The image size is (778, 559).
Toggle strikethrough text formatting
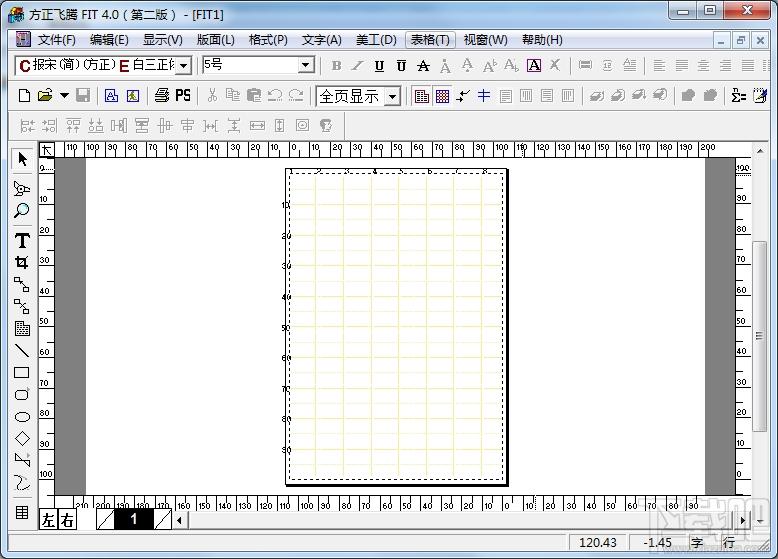click(x=423, y=65)
